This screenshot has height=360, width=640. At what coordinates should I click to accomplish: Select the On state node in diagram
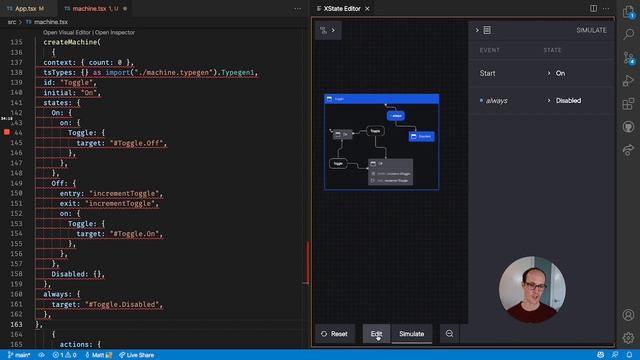342,134
